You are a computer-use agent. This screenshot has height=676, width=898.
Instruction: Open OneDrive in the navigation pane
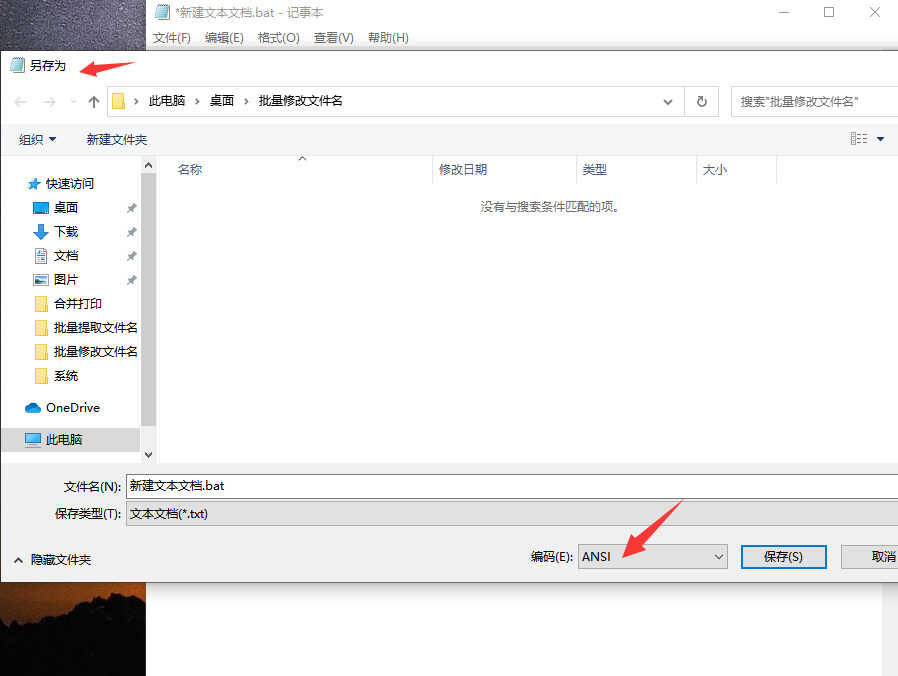[x=72, y=407]
